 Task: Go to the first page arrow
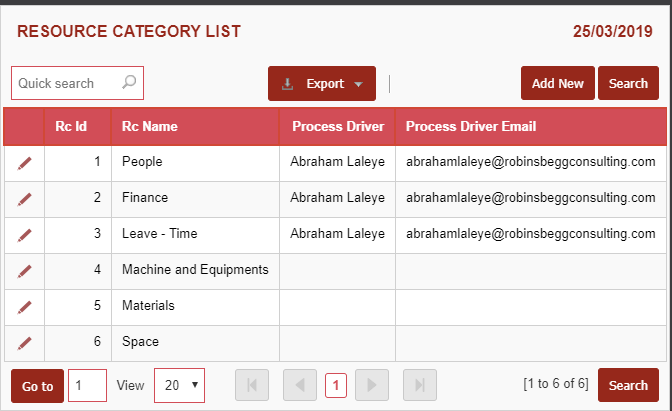(252, 385)
